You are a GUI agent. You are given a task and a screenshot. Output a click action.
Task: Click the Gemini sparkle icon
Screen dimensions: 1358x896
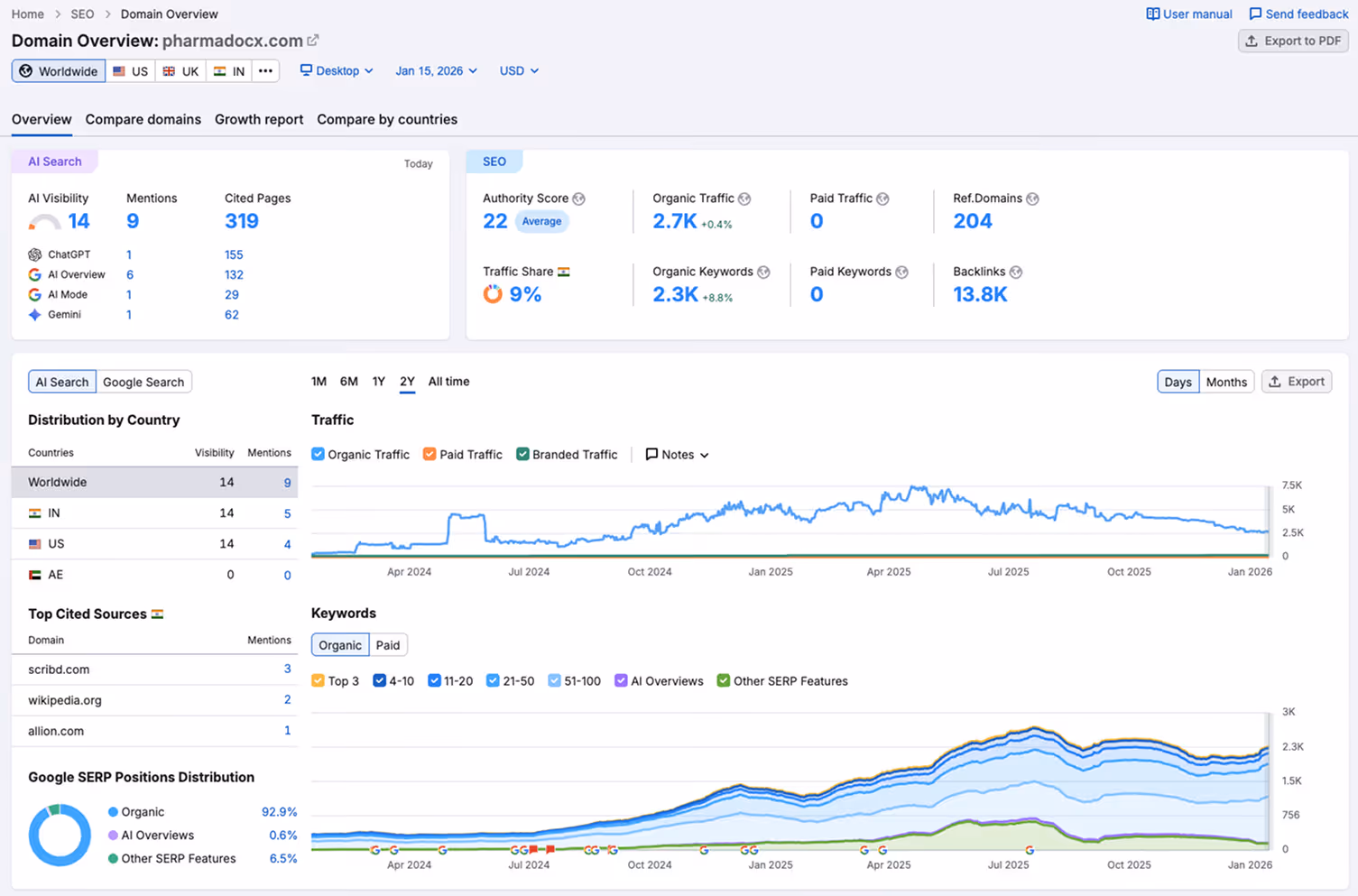(x=35, y=315)
